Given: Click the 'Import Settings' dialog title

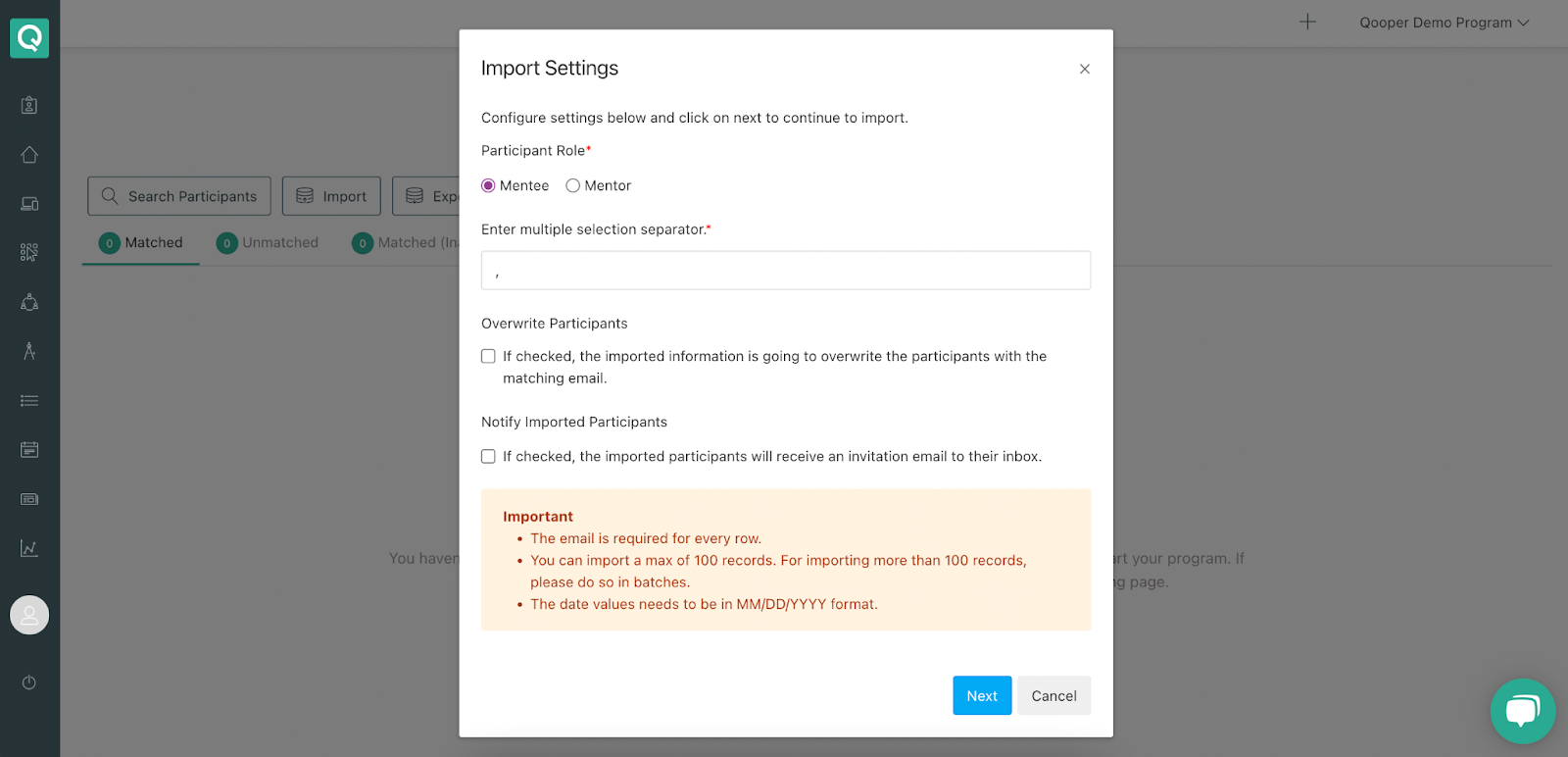Looking at the screenshot, I should 550,68.
